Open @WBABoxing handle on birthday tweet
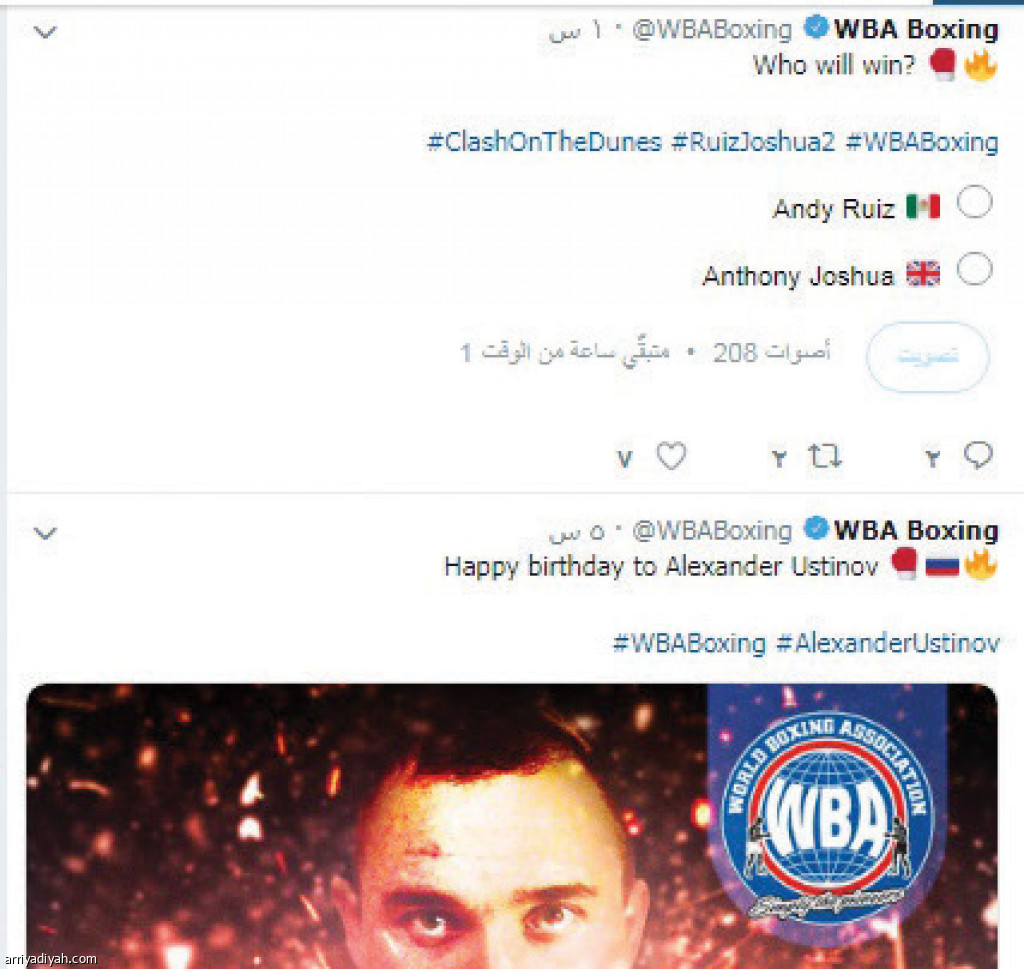The image size is (1024, 969). [x=712, y=531]
